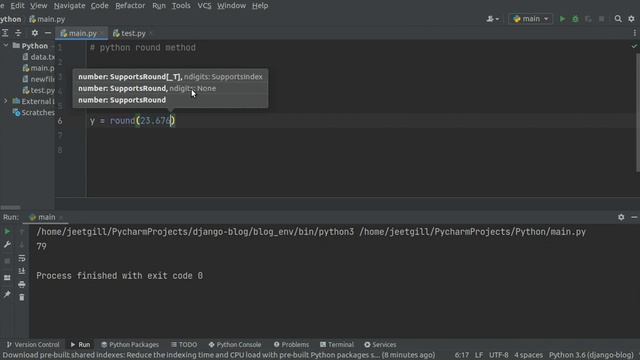Click the green Debug bug icon
Image resolution: width=640 pixels, height=360 pixels.
pyautogui.click(x=575, y=19)
